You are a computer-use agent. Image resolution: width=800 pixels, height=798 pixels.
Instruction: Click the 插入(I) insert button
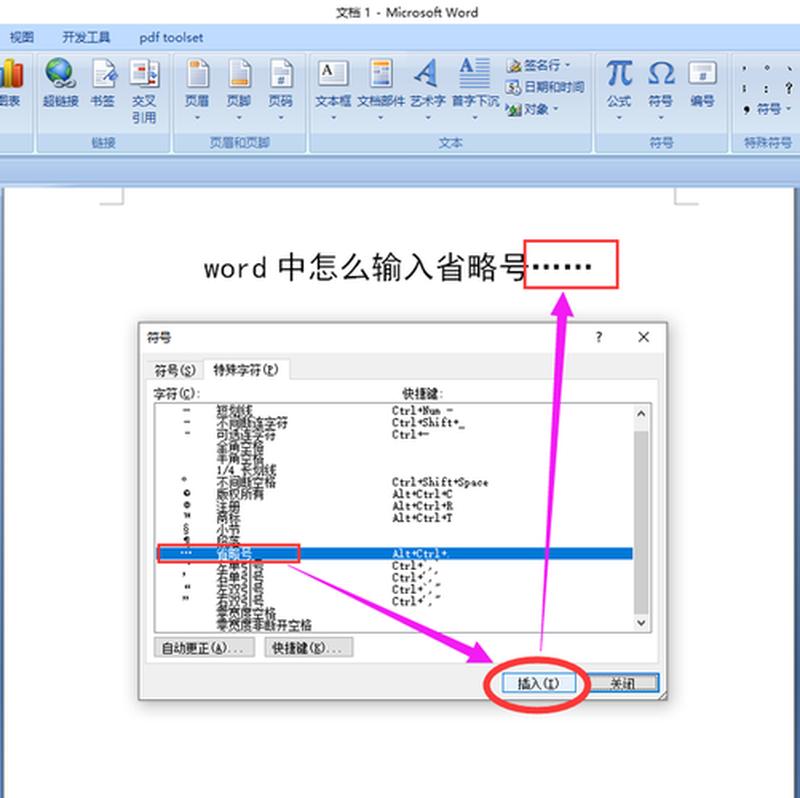tap(538, 683)
